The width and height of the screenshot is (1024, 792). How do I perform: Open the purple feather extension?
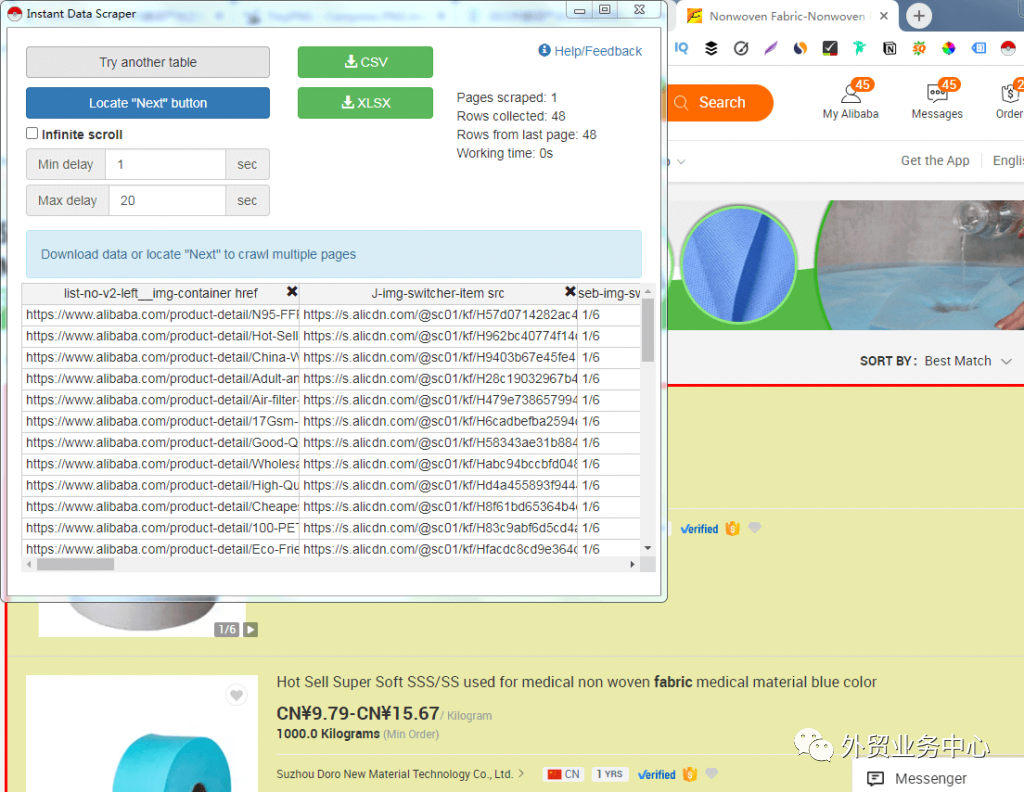point(771,48)
